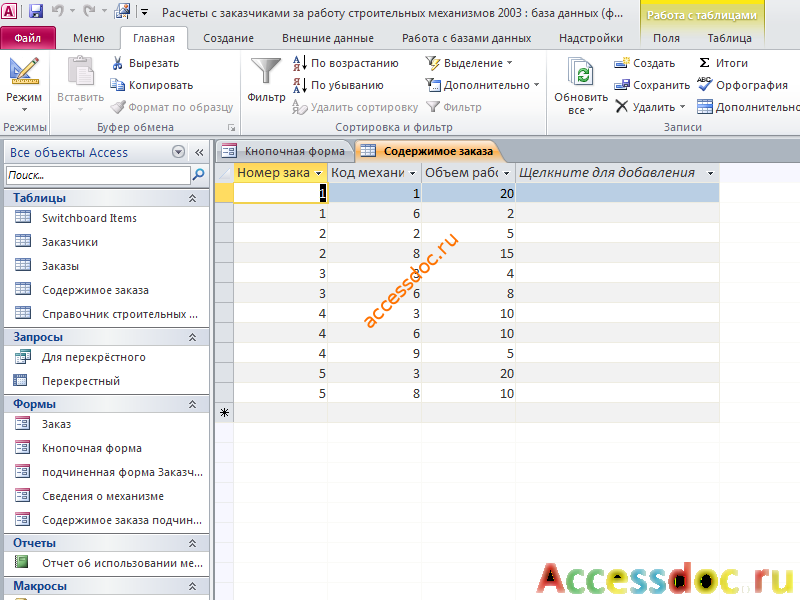Open the Switchboard Items table
Image resolution: width=800 pixels, height=600 pixels.
click(x=89, y=218)
